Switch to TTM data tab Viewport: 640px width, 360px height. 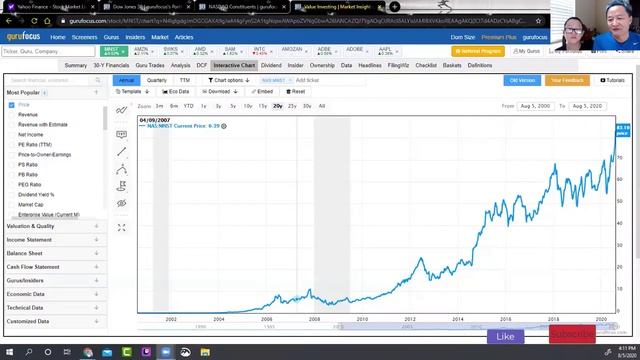[x=185, y=80]
